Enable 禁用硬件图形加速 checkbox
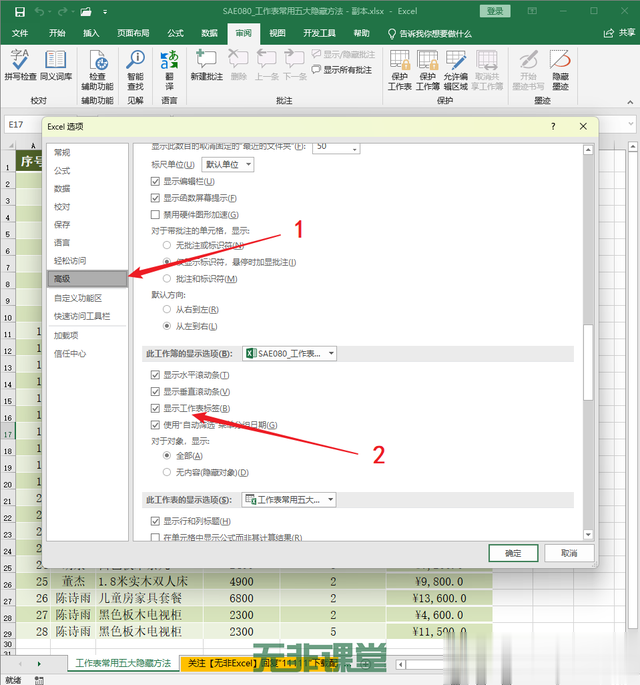 pos(155,214)
